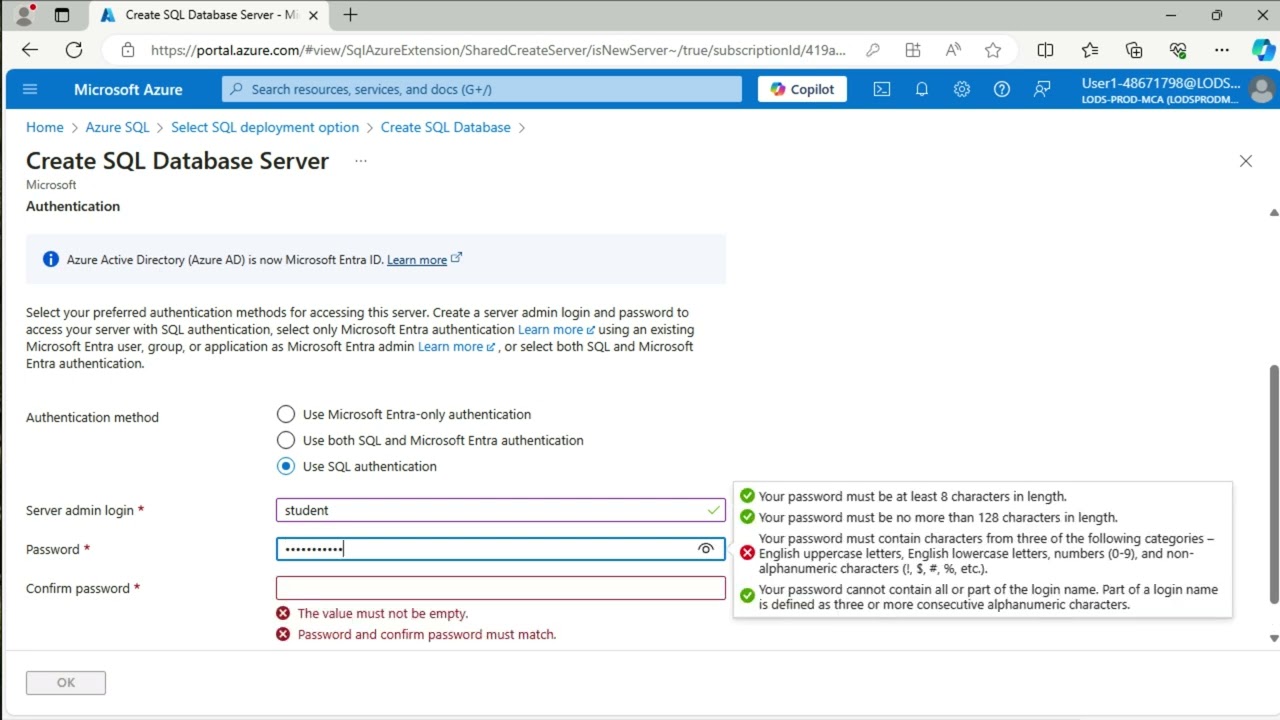The height and width of the screenshot is (720, 1280).
Task: Click the Server admin login field
Action: pyautogui.click(x=501, y=510)
